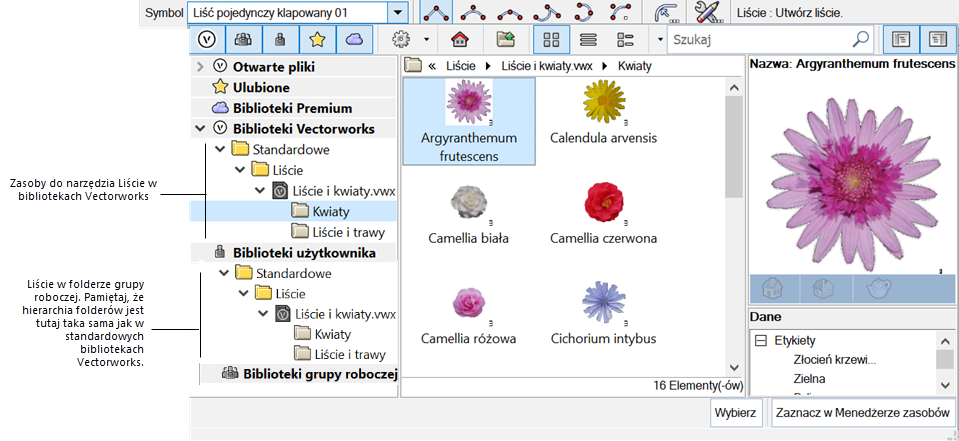Select Ulubione in the library tree
This screenshot has width=959, height=441.
(261, 88)
